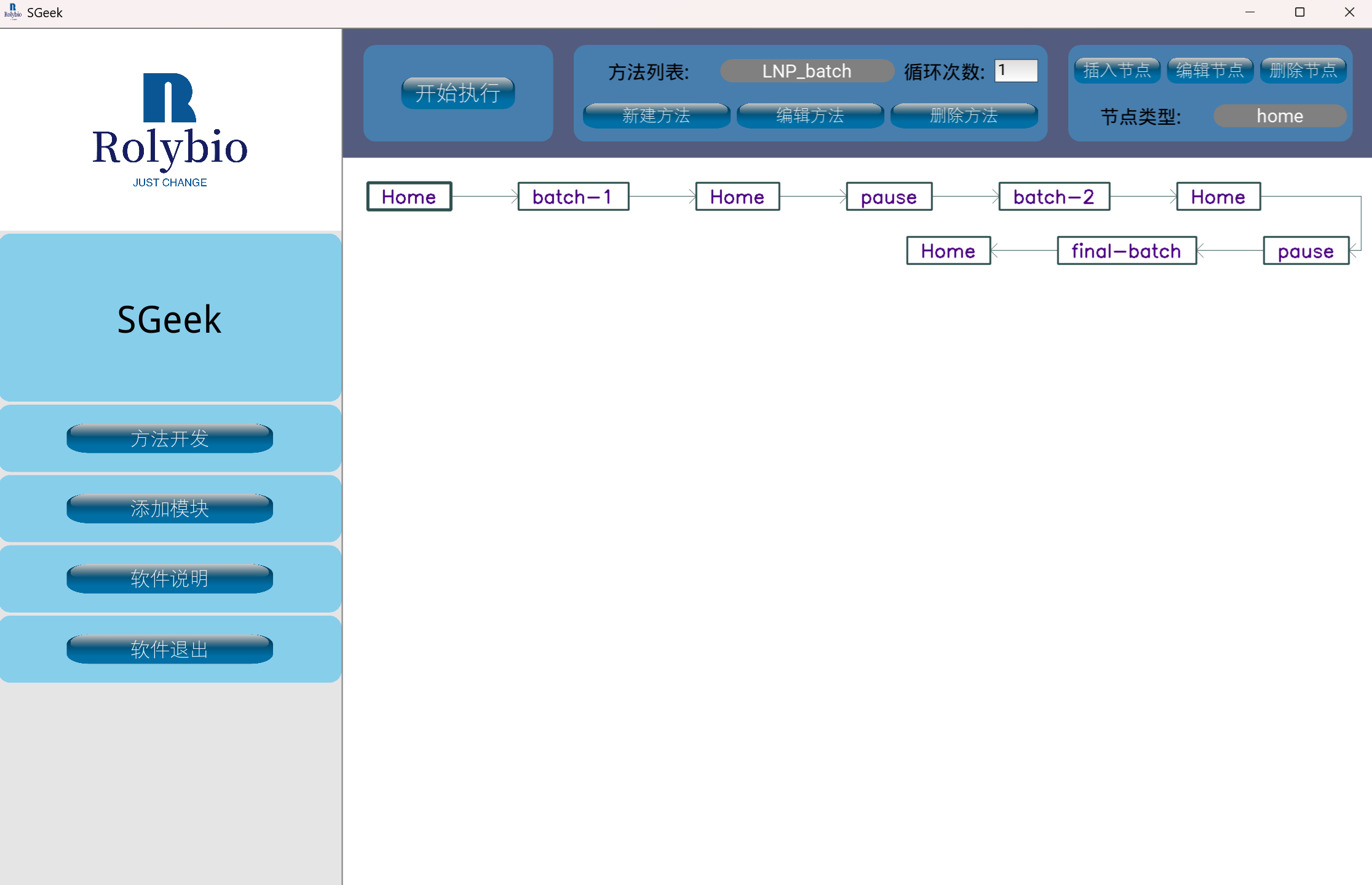Click 软件退出 to exit software
The image size is (1372, 885).
170,649
